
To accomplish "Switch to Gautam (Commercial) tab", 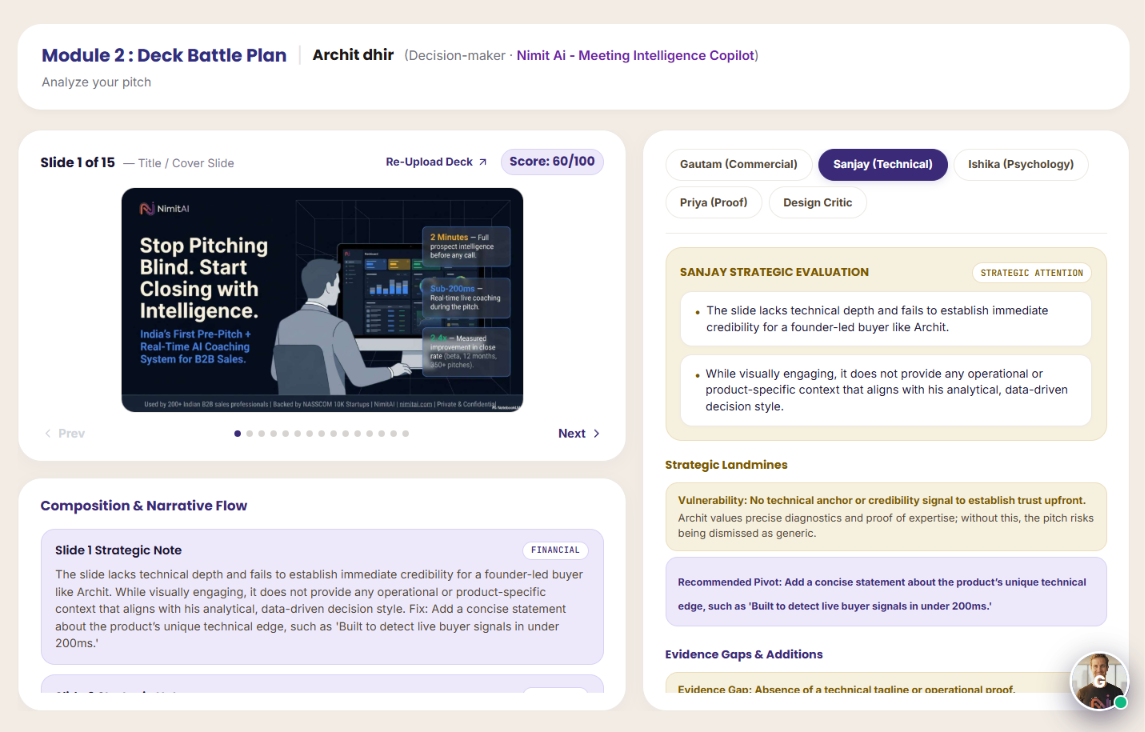I will click(738, 164).
